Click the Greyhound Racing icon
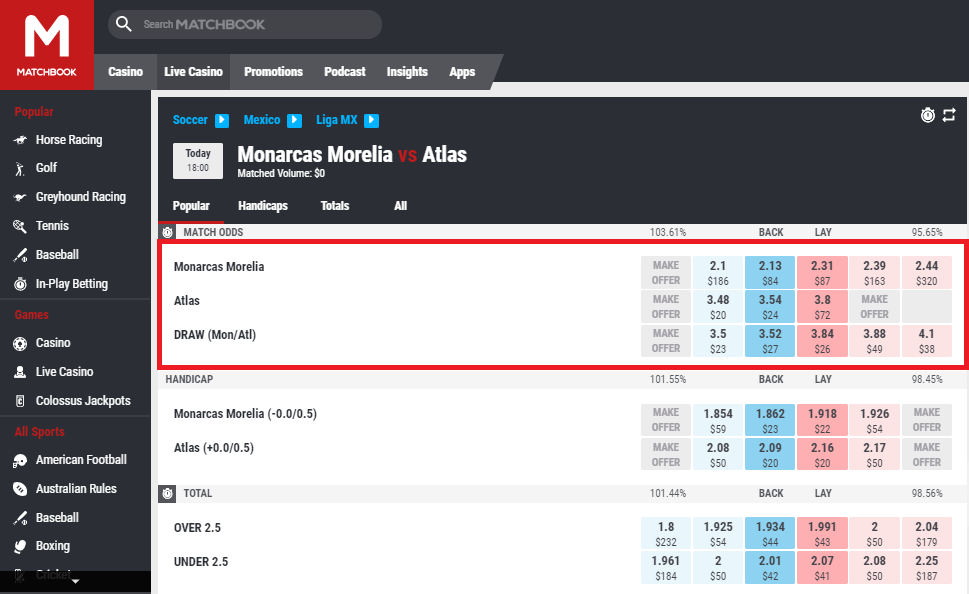The image size is (969, 594). tap(20, 197)
